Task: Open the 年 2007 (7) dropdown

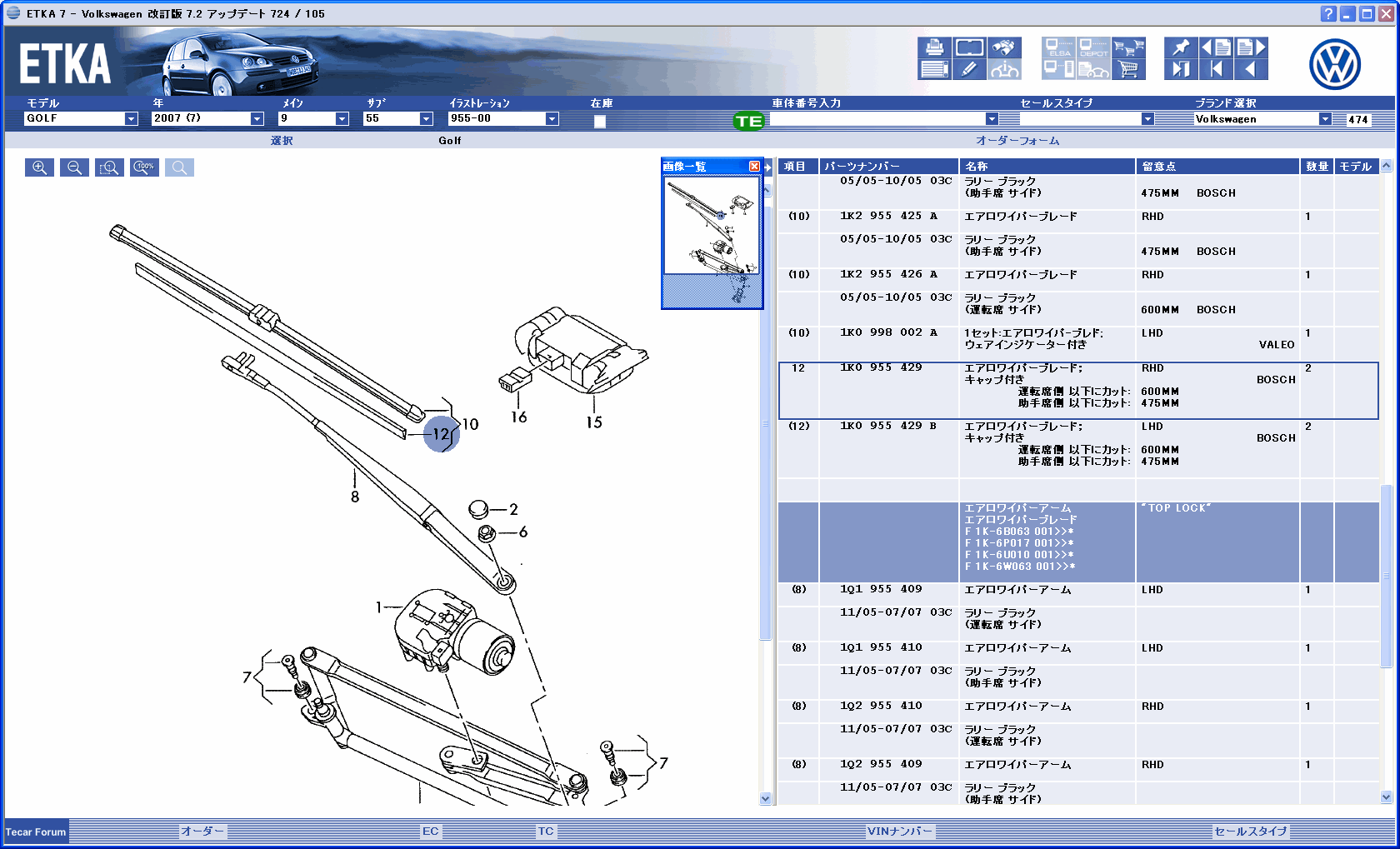Action: coord(257,119)
